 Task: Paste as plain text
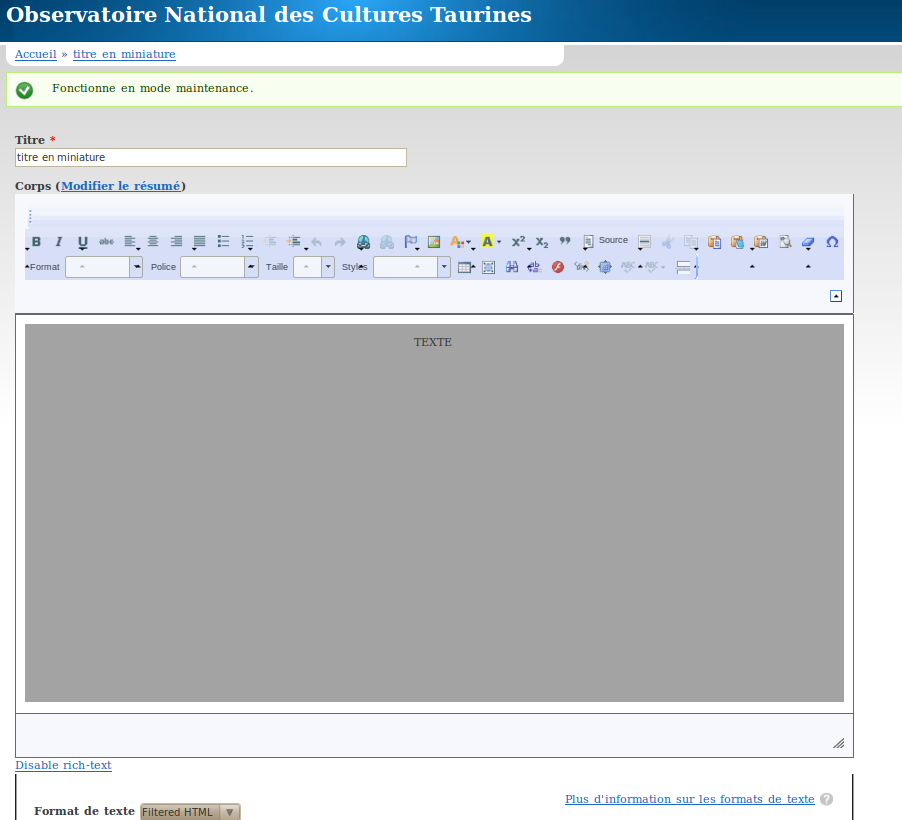pyautogui.click(x=737, y=242)
